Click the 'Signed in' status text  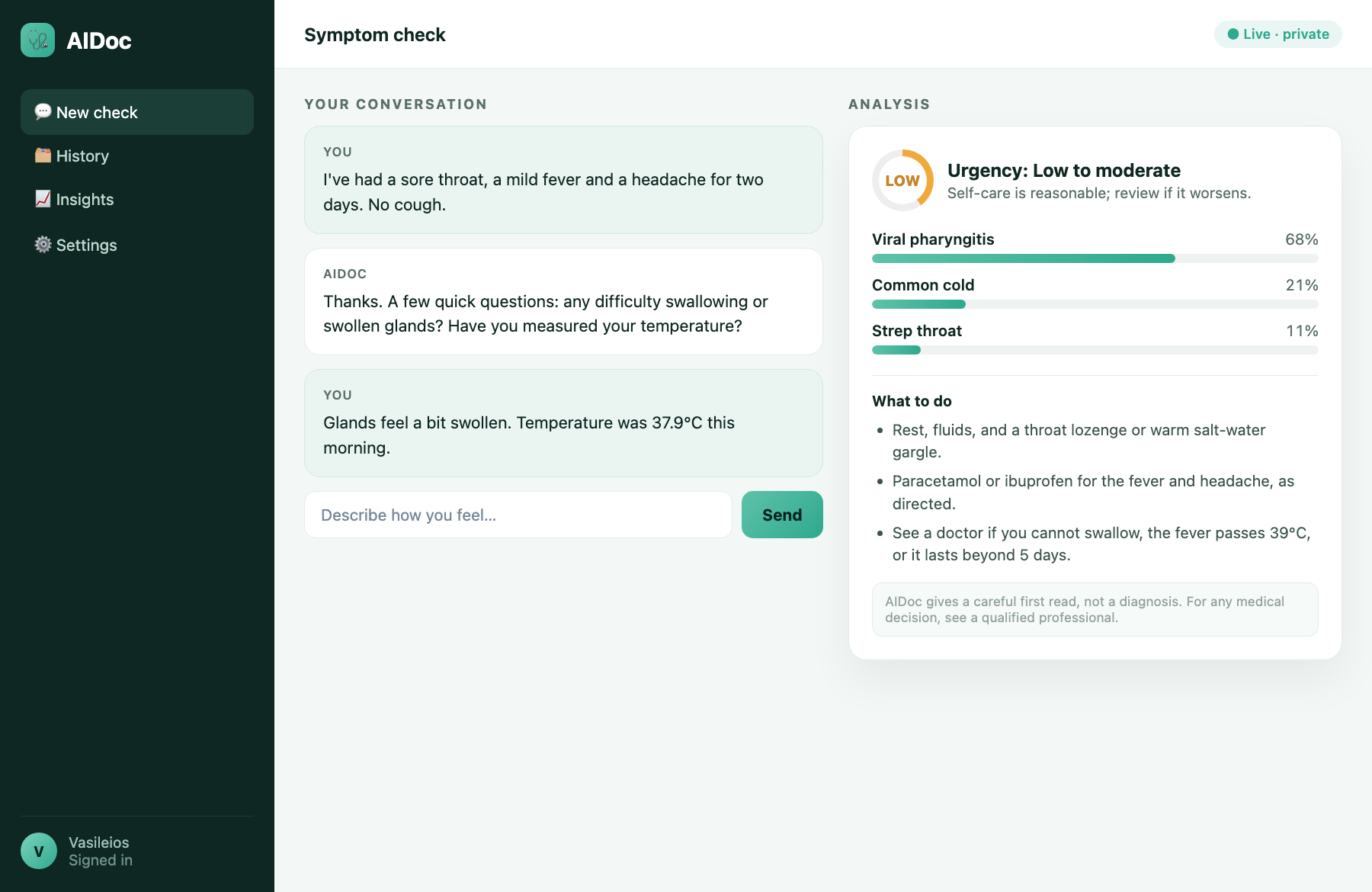pos(101,860)
